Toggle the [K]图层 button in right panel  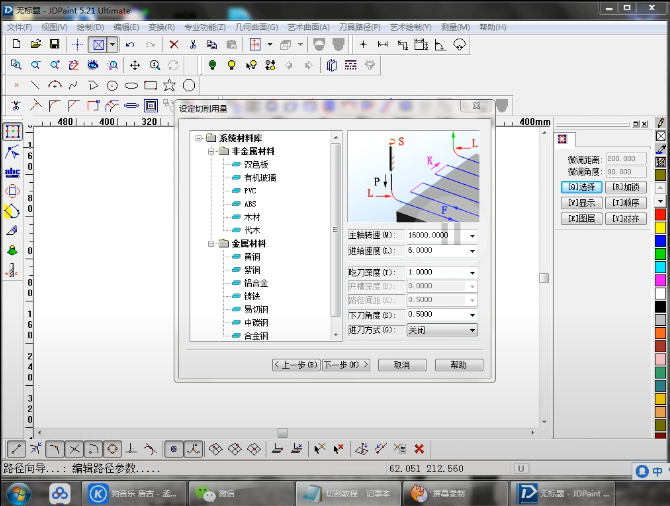pyautogui.click(x=580, y=218)
